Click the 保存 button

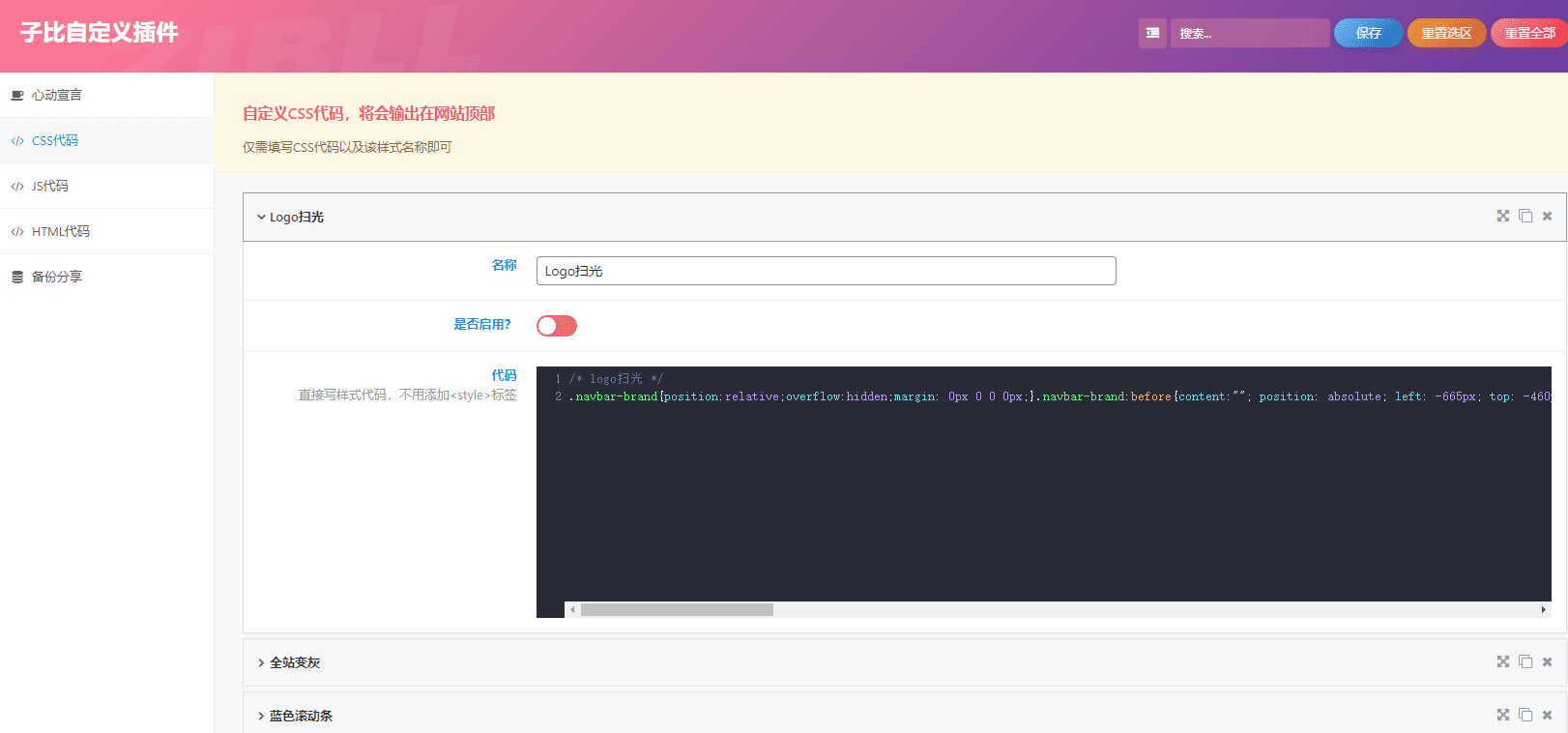click(1369, 33)
